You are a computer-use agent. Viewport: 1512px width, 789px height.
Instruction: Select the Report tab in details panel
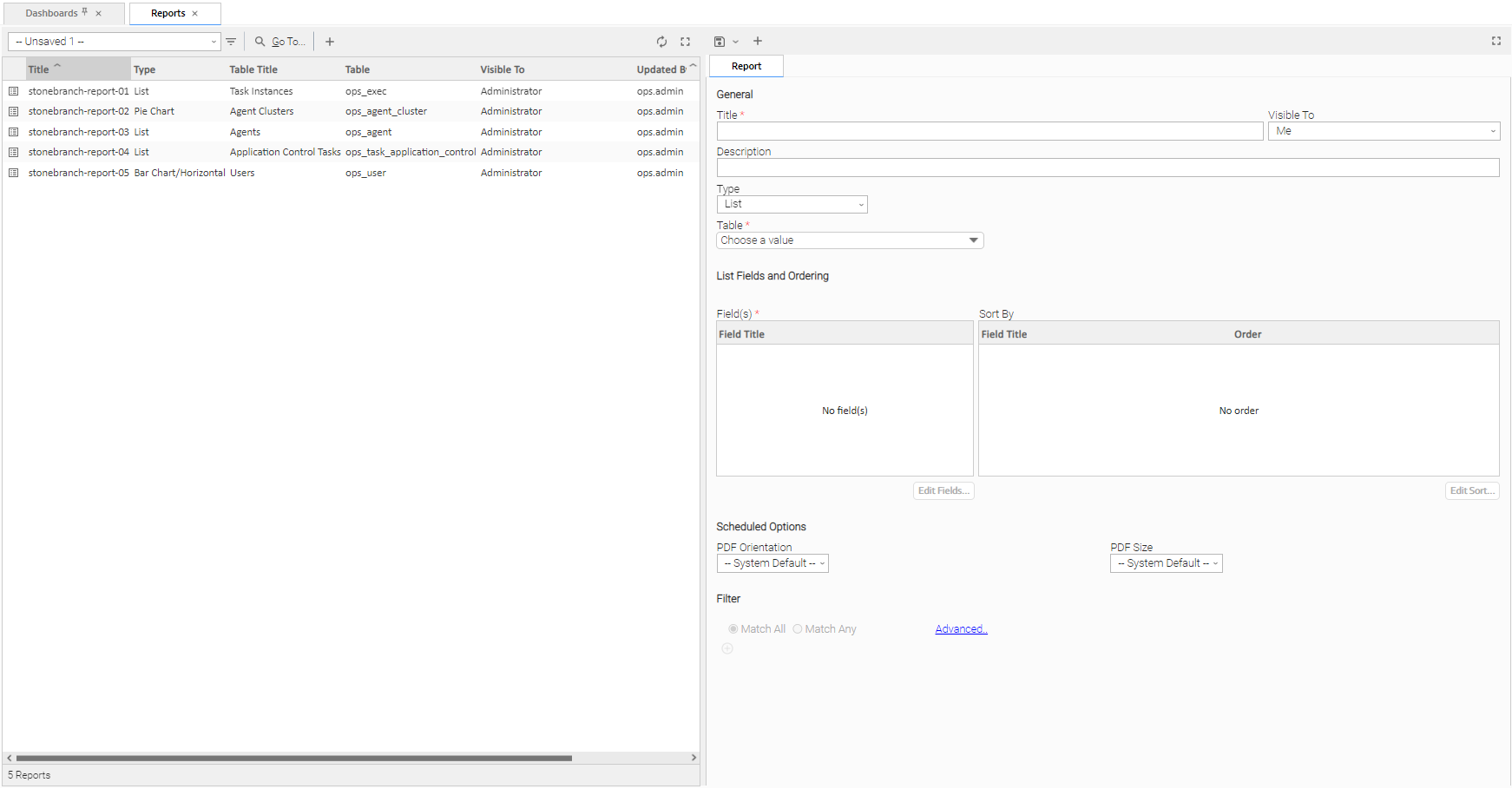(x=746, y=66)
